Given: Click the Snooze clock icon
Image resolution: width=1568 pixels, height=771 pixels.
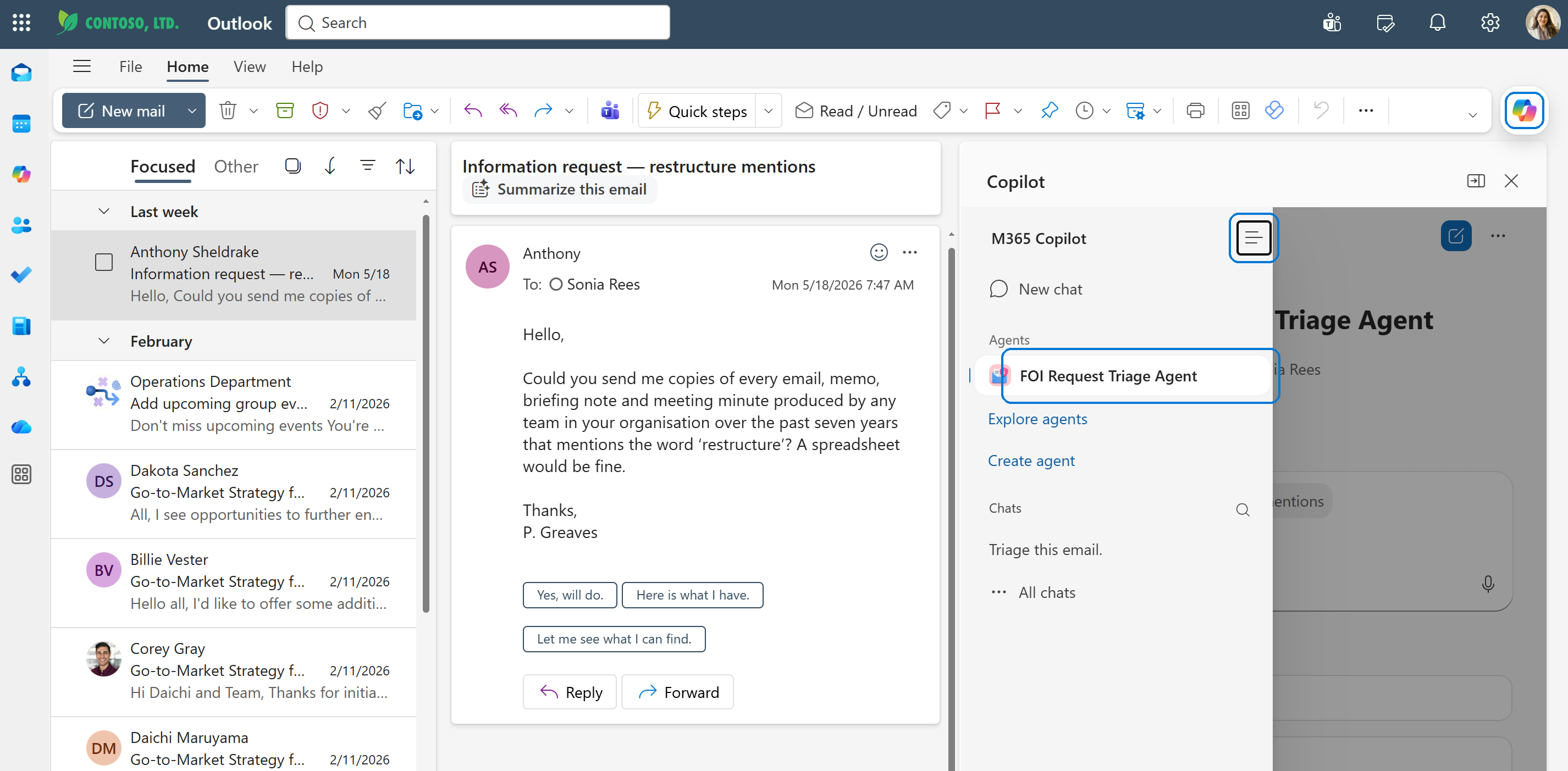Looking at the screenshot, I should click(1084, 111).
